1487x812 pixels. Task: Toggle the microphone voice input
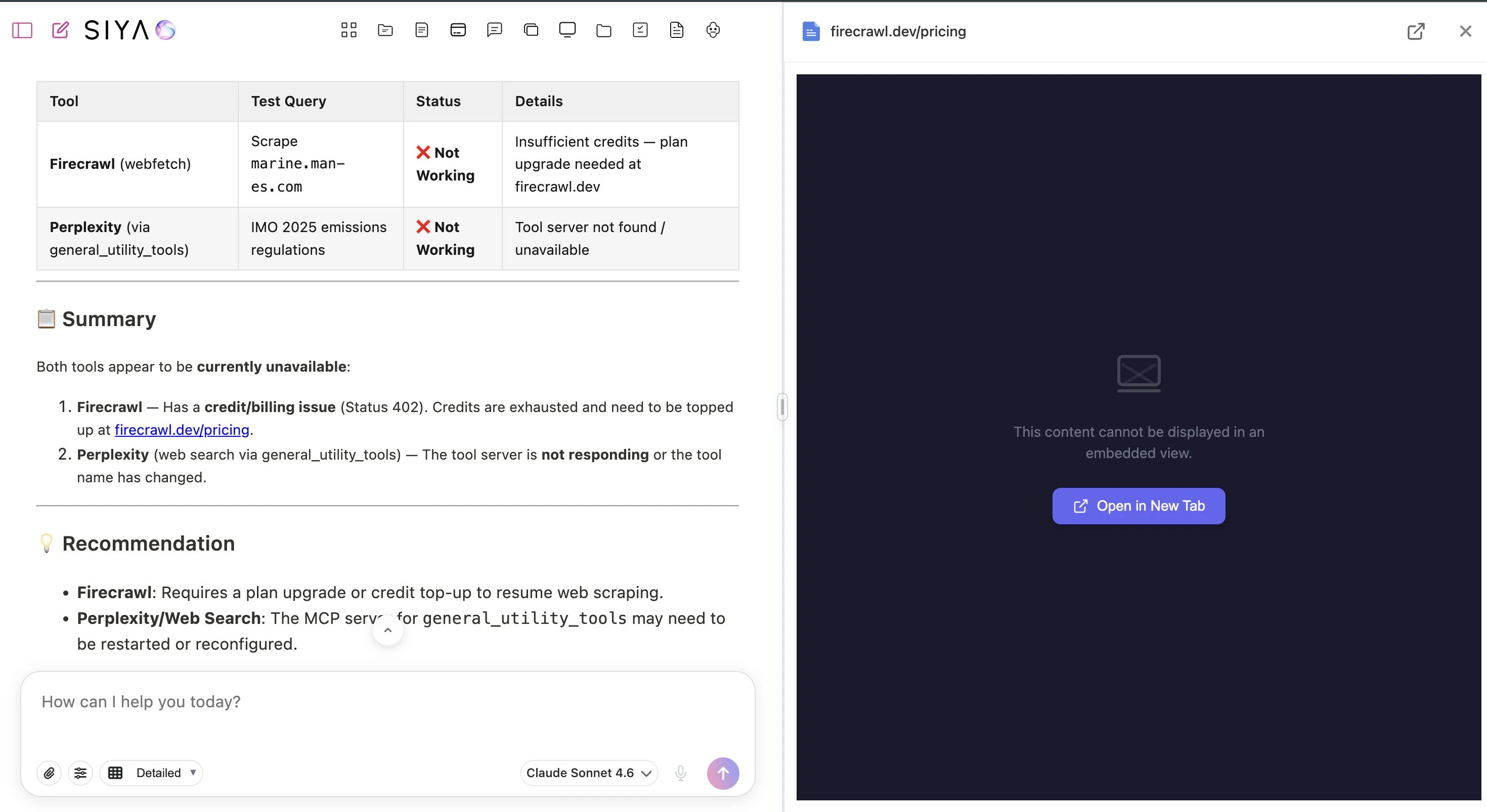tap(681, 773)
